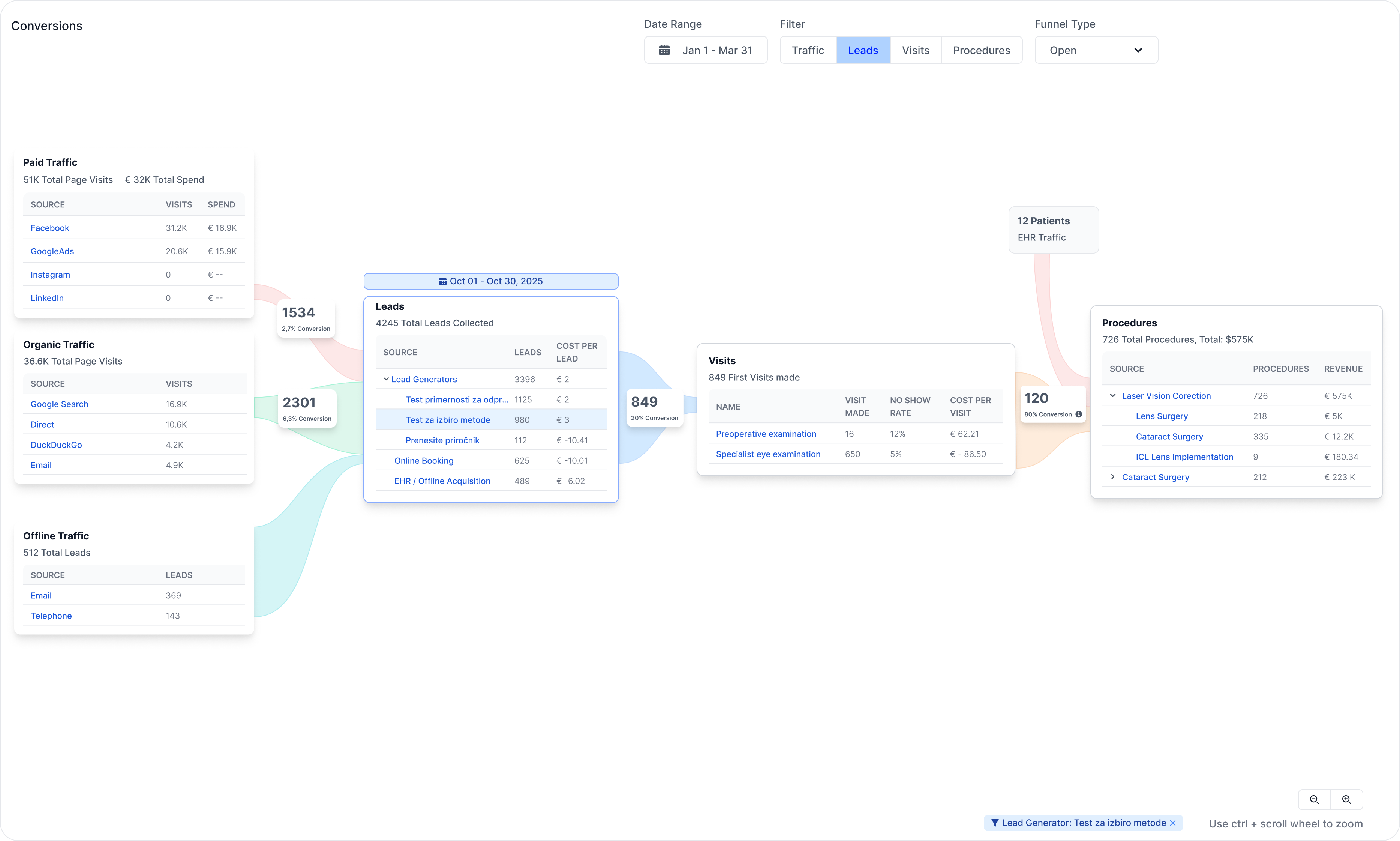Click the info icon beside 80% Conversion
Screen dimensions: 1400x841
point(1079,414)
